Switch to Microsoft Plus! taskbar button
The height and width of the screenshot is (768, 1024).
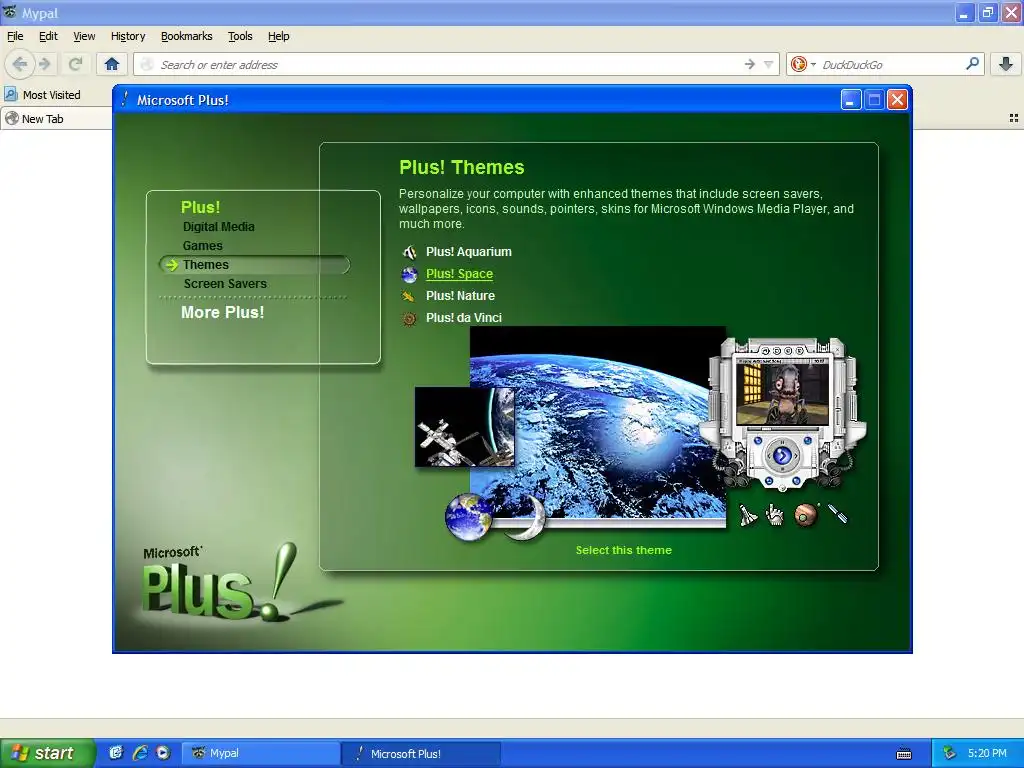pos(421,754)
